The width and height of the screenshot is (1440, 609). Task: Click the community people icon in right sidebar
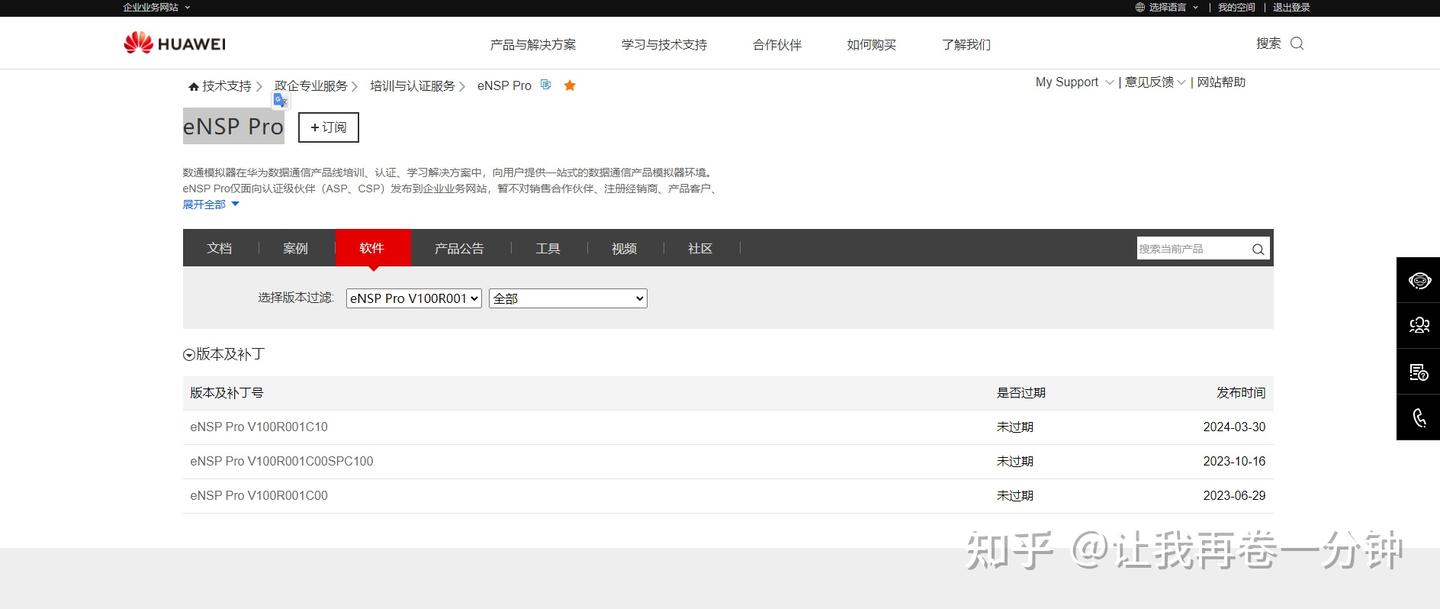click(x=1418, y=325)
